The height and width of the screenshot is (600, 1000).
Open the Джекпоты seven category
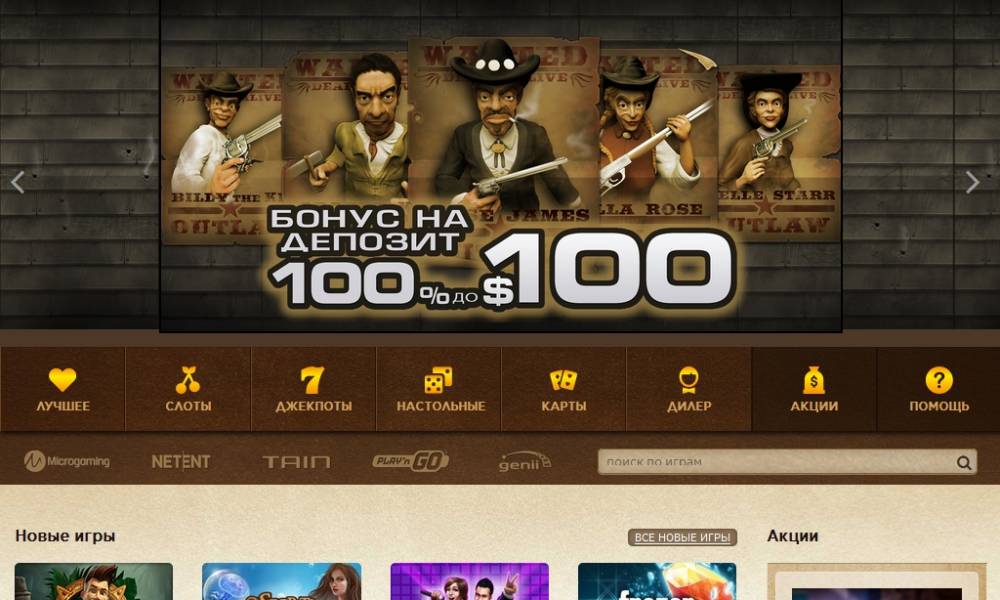tap(313, 389)
